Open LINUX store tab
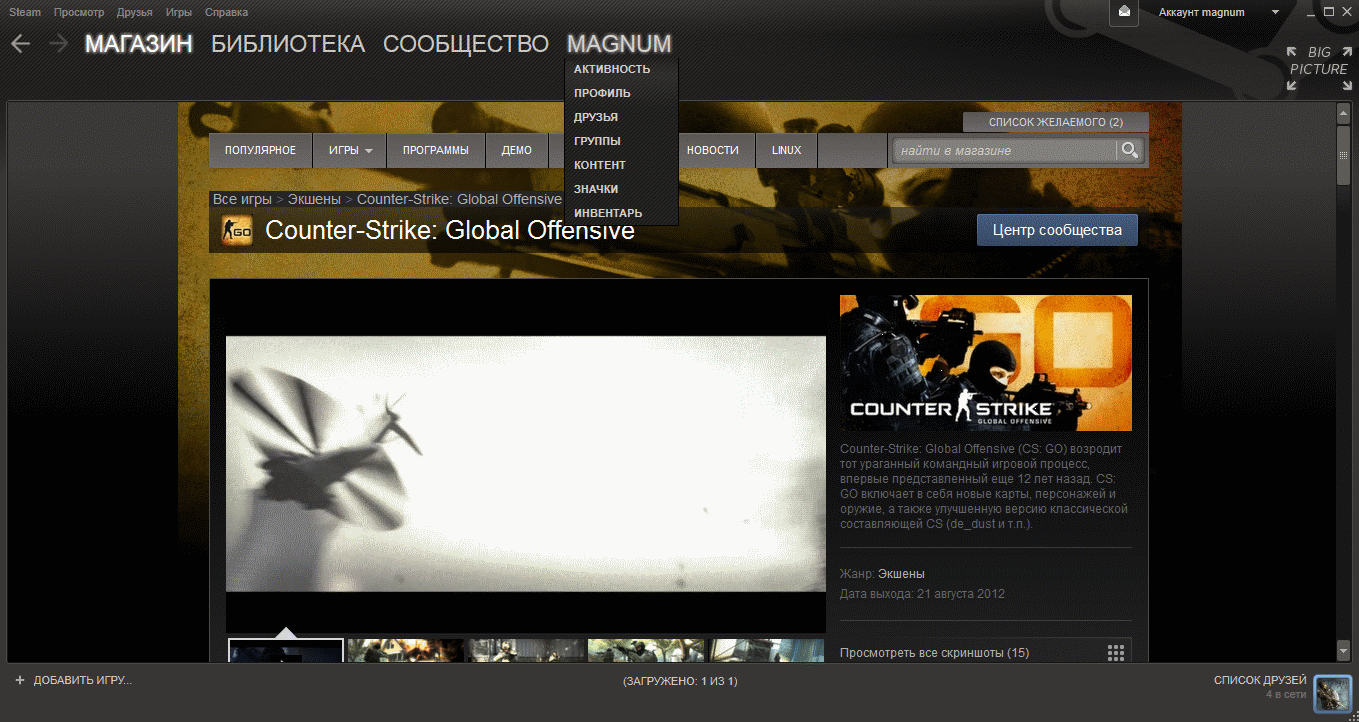Screen dimensions: 1359x722 [x=786, y=151]
